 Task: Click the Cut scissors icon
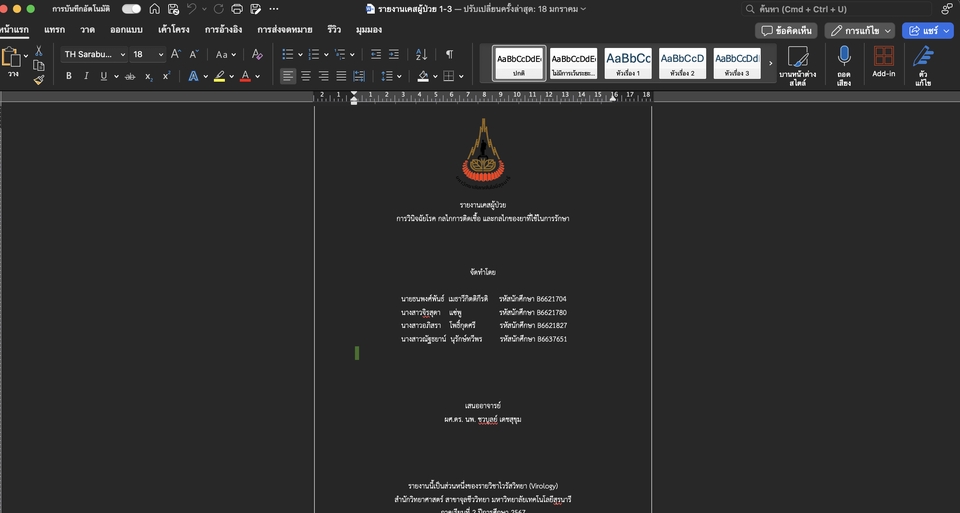(x=39, y=51)
